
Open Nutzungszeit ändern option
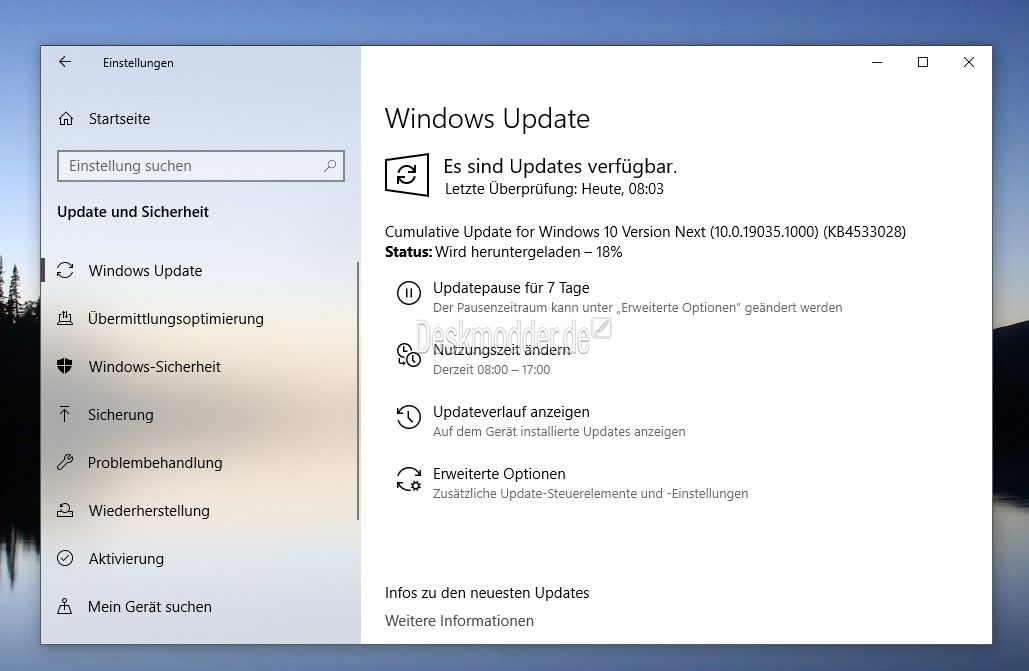click(x=501, y=350)
